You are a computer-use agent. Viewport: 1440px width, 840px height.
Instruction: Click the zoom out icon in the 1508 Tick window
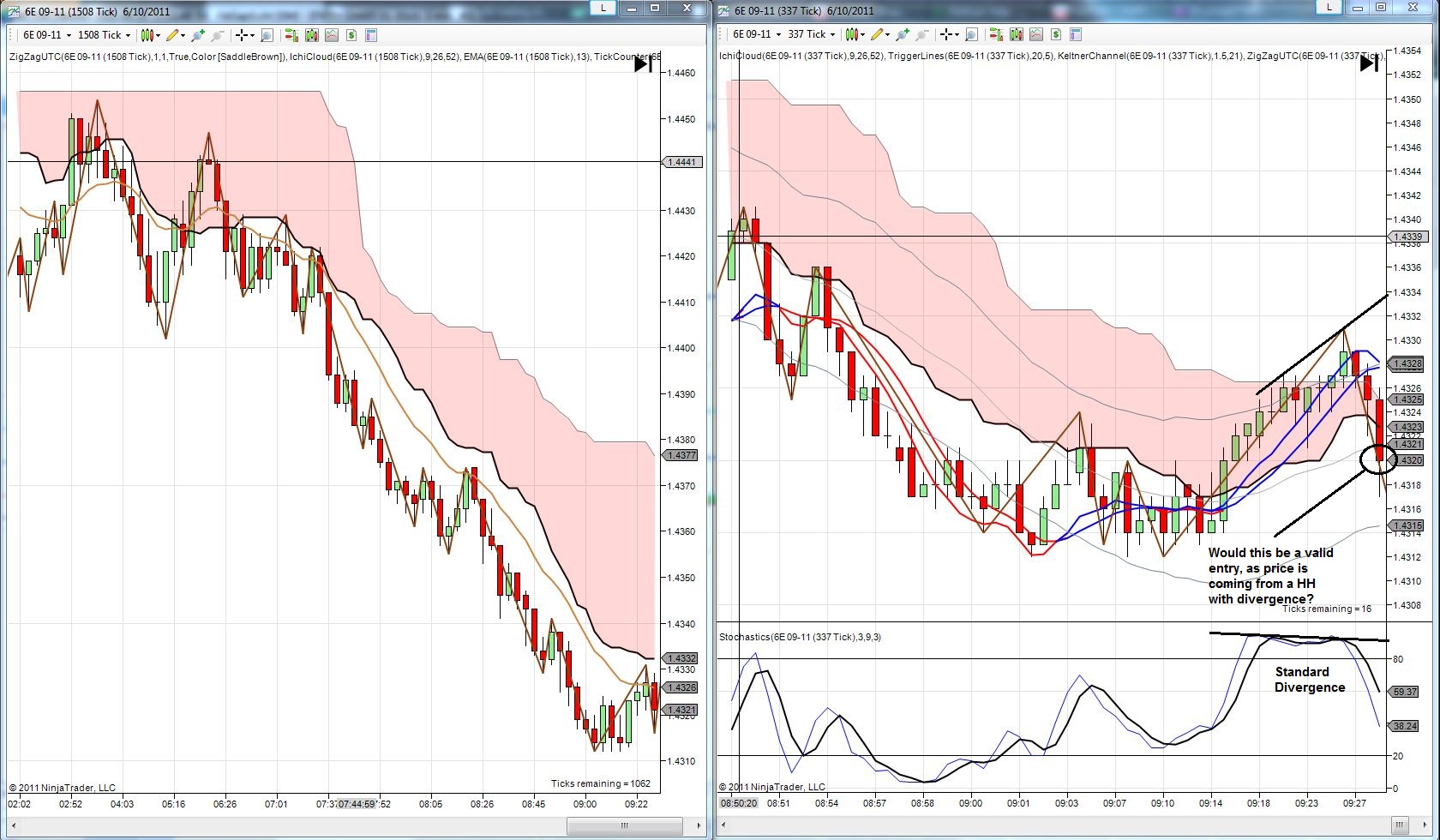(218, 35)
